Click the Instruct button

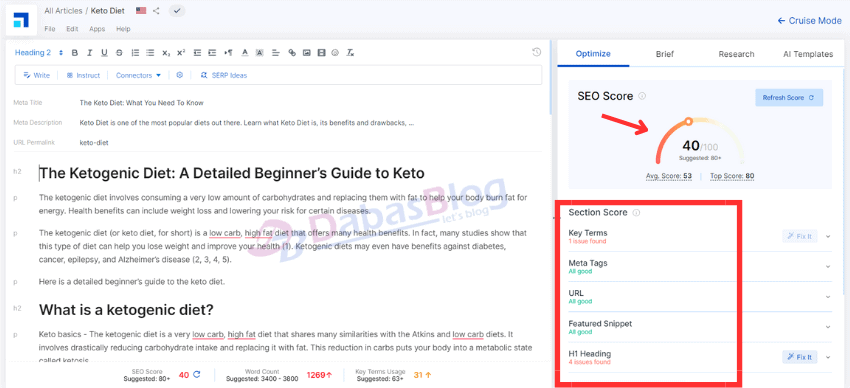tap(83, 75)
